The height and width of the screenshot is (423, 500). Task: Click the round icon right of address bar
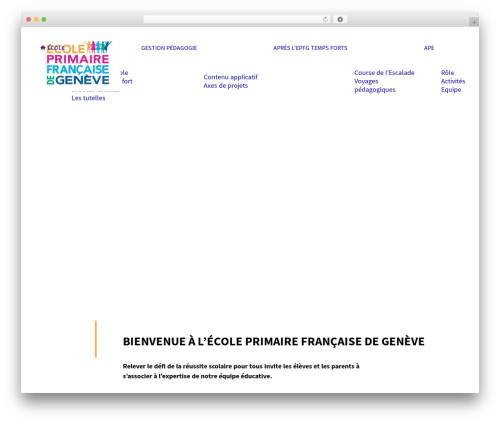coord(340,20)
